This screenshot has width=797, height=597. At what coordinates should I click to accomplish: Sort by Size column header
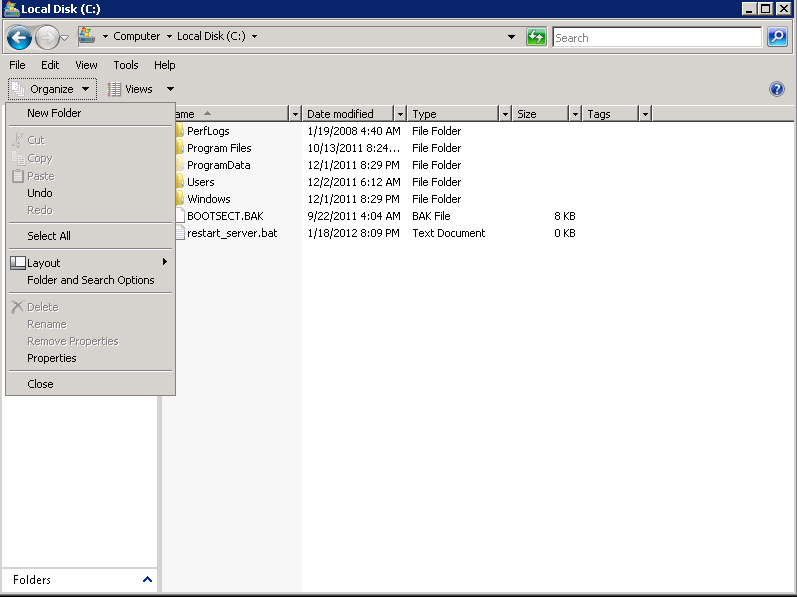click(x=541, y=114)
